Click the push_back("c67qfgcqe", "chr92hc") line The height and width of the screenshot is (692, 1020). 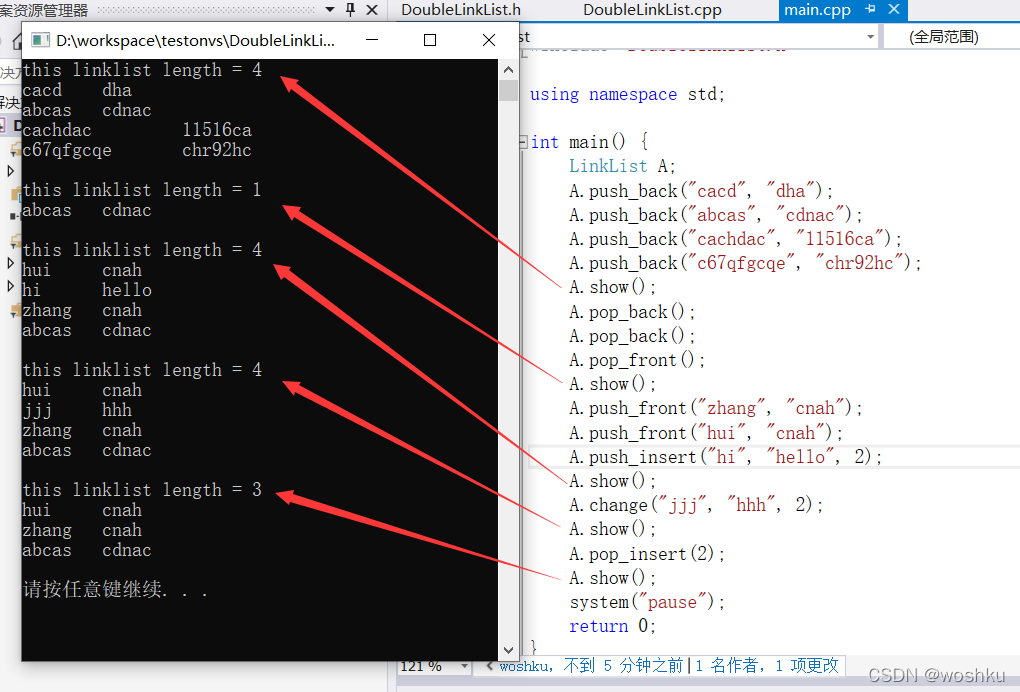tap(745, 263)
